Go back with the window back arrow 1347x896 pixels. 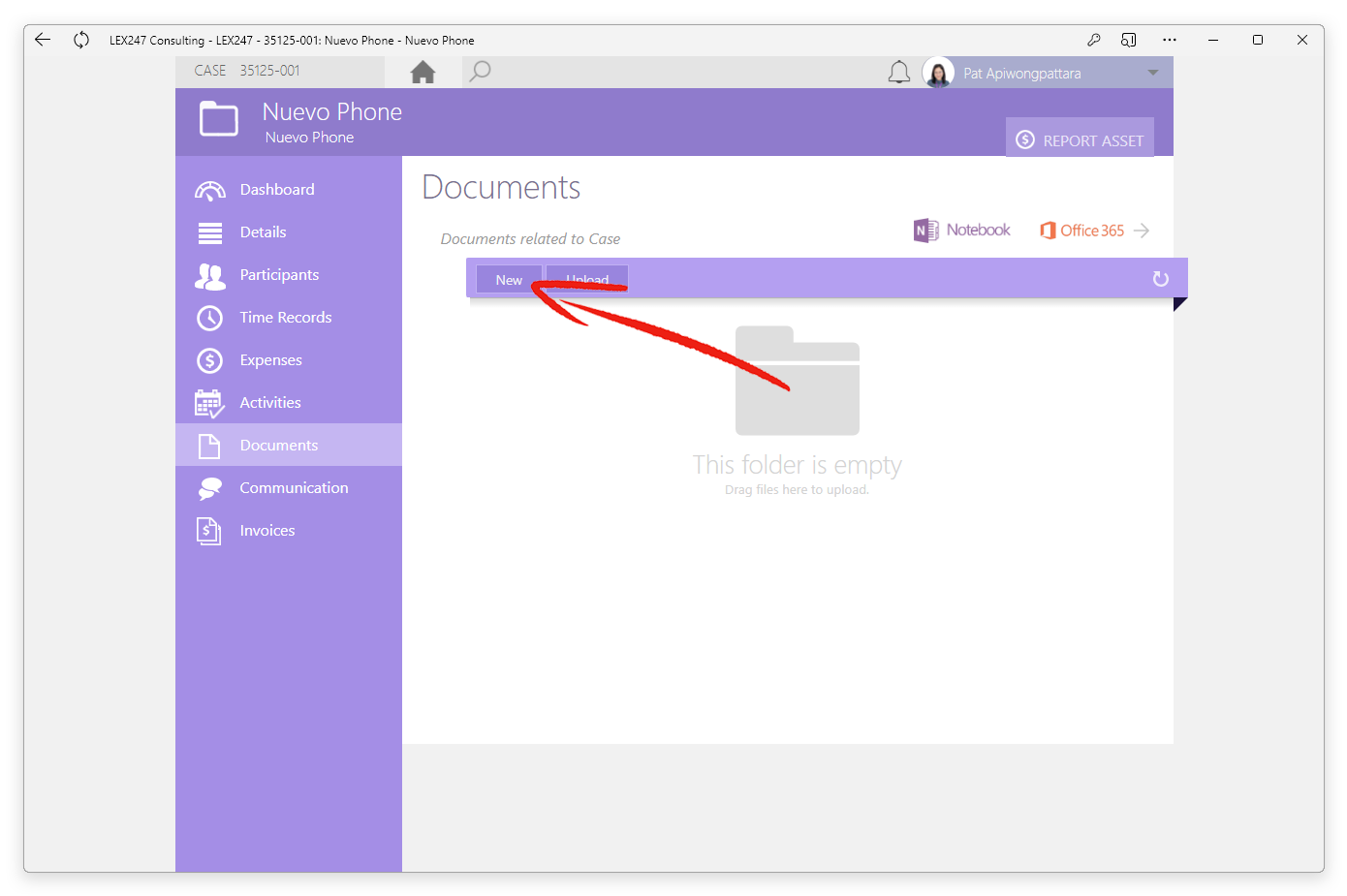click(x=43, y=40)
